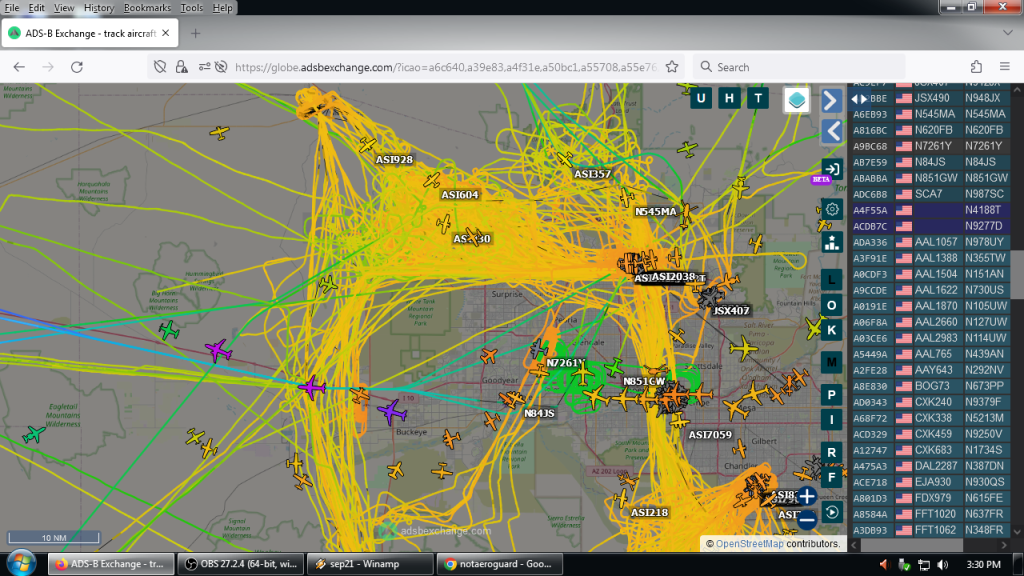The width and height of the screenshot is (1024, 576).
Task: Open the OpenStreetMap attribution link
Action: [749, 543]
